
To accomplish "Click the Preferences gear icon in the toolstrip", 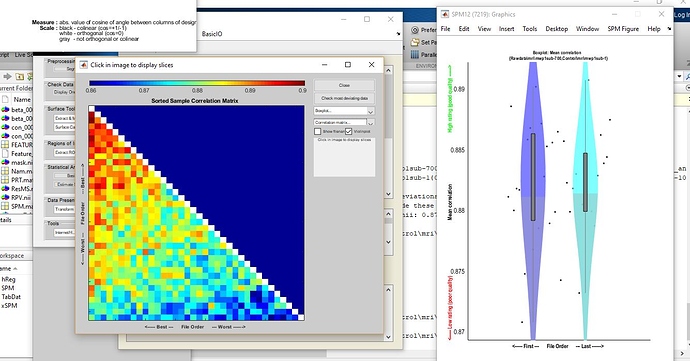I will click(415, 30).
